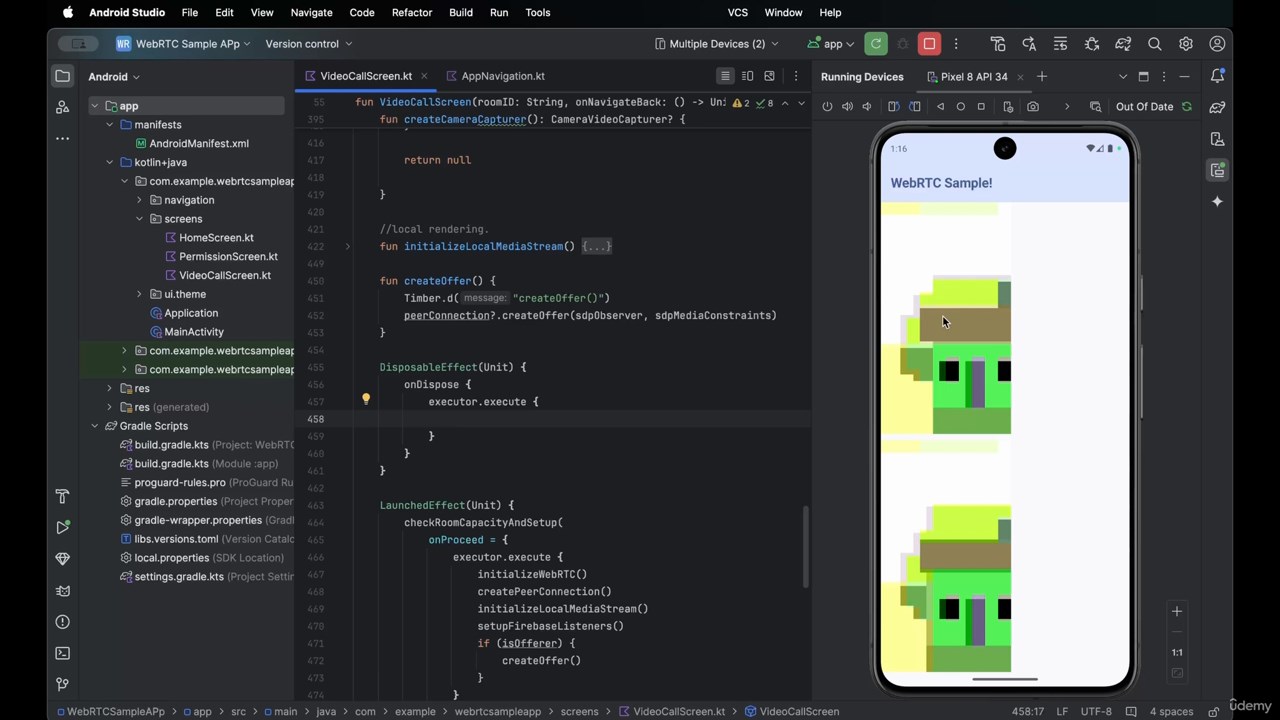Viewport: 1280px width, 720px height.
Task: Switch editor to Split view mode
Action: [747, 76]
